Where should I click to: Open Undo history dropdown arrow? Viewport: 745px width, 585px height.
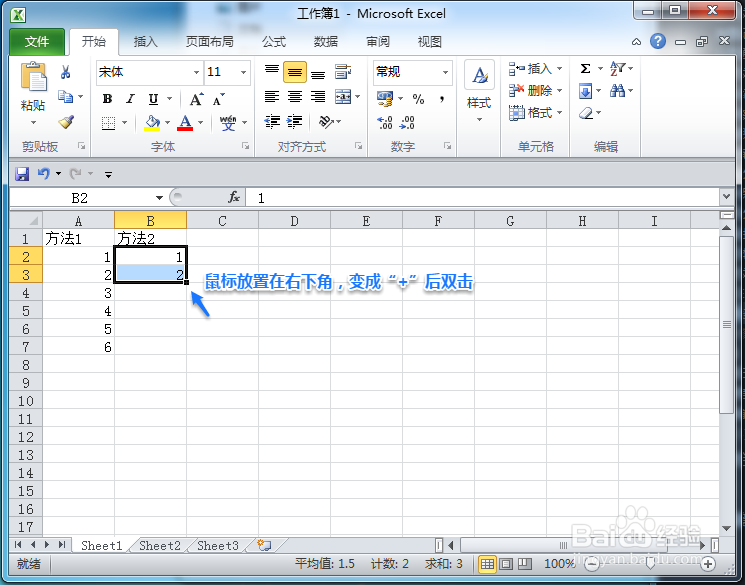(58, 173)
